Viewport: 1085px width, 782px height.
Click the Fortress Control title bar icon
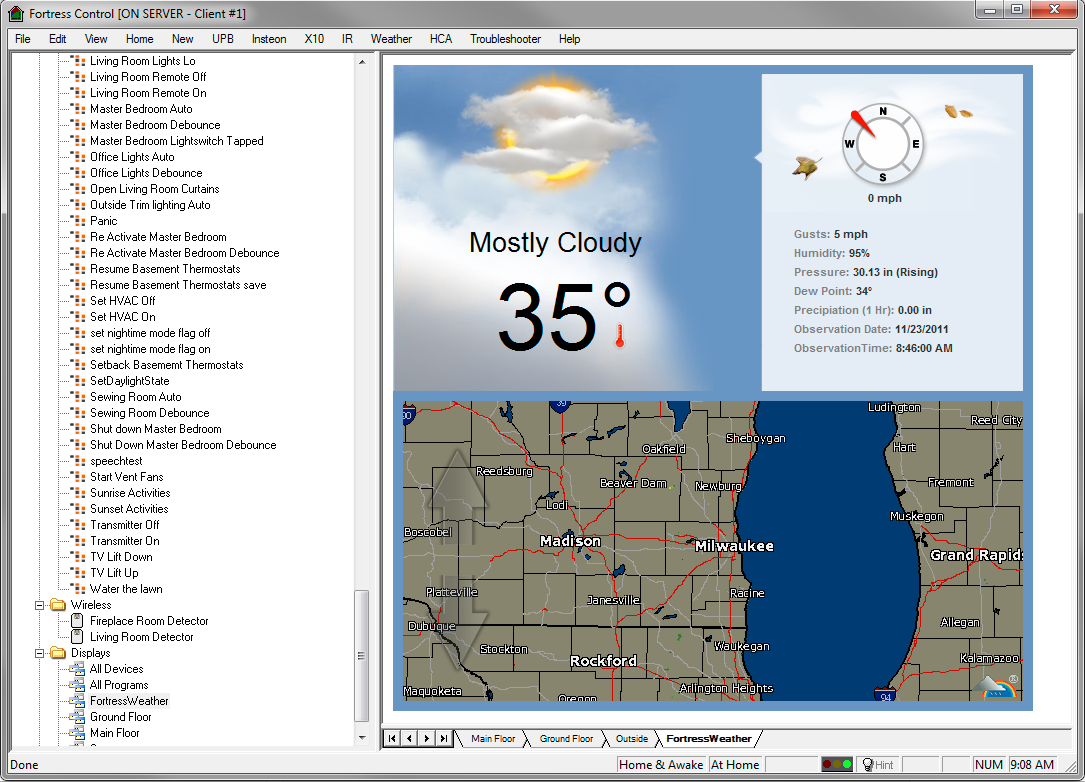coord(15,13)
